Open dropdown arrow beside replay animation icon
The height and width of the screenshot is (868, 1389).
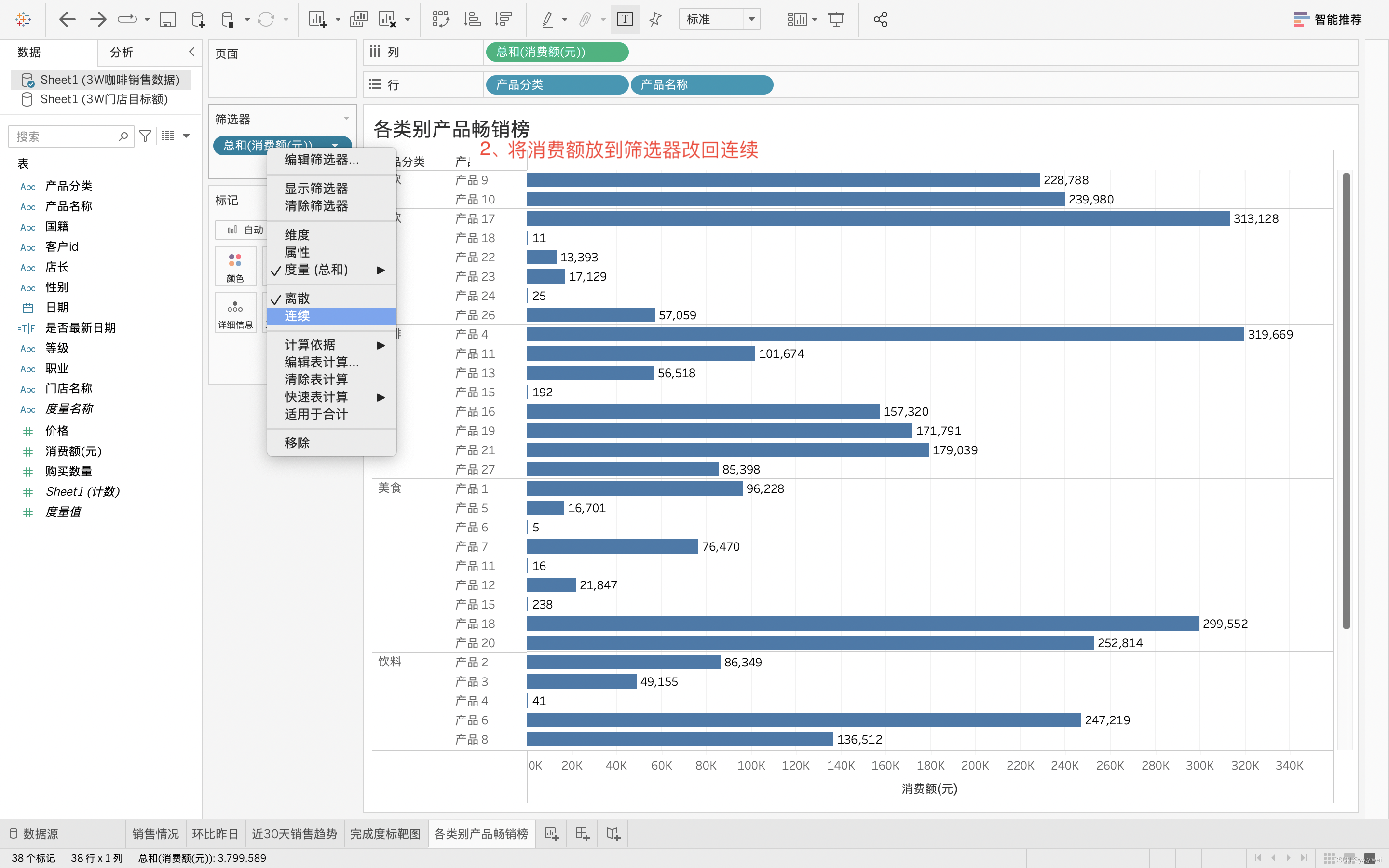point(147,19)
